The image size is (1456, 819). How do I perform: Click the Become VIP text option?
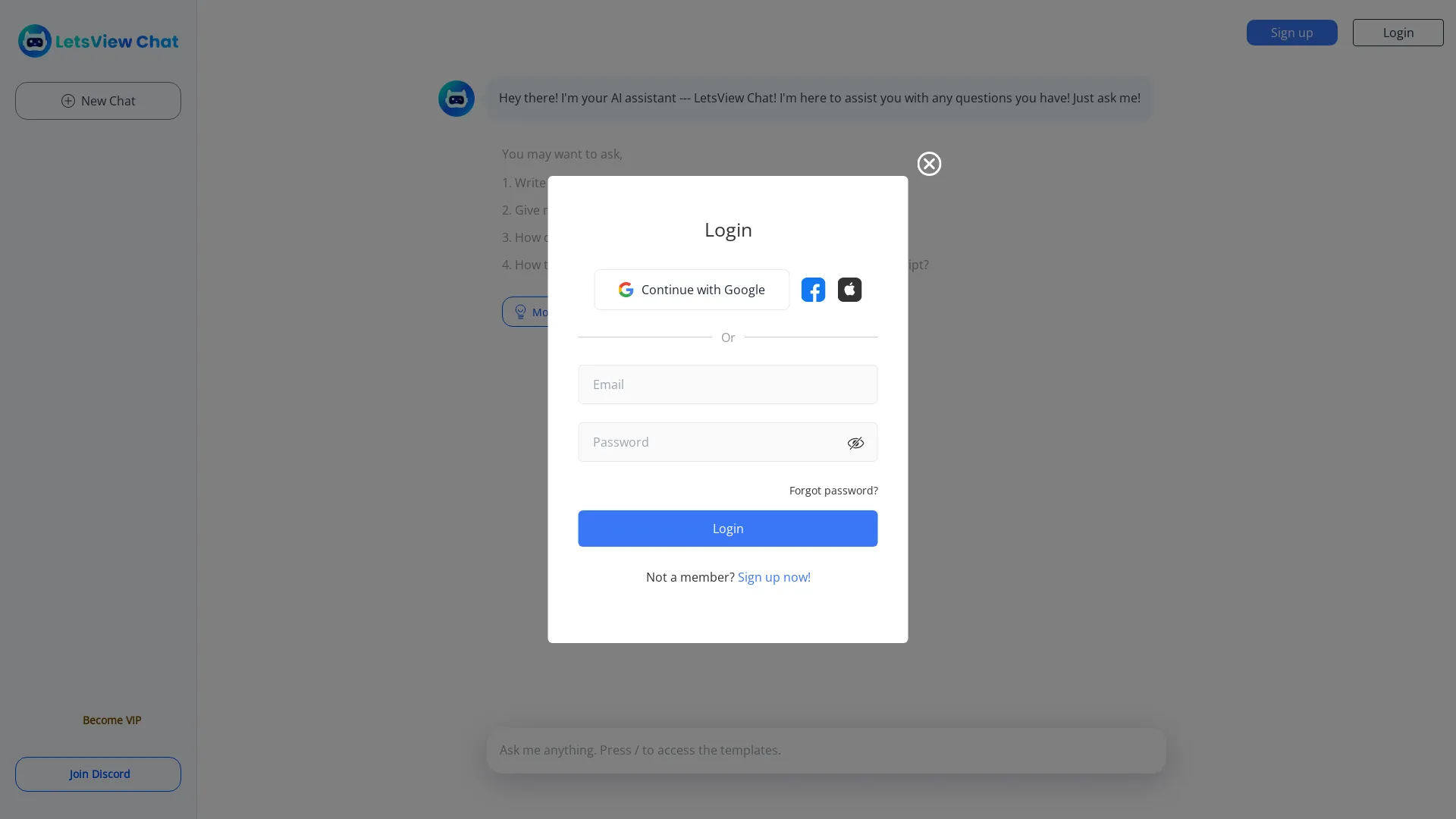pos(111,720)
